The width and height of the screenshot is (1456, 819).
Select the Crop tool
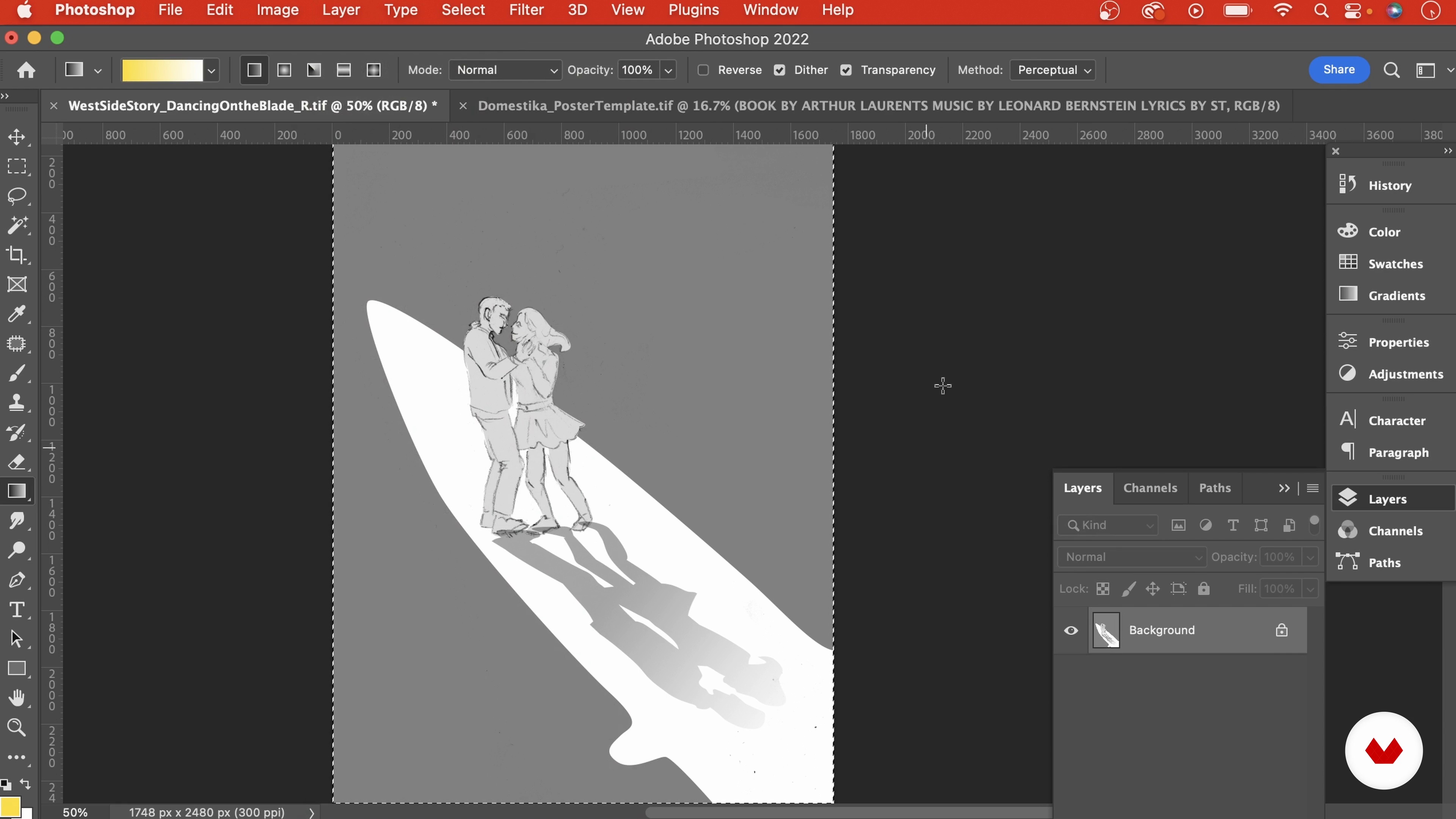(16, 255)
